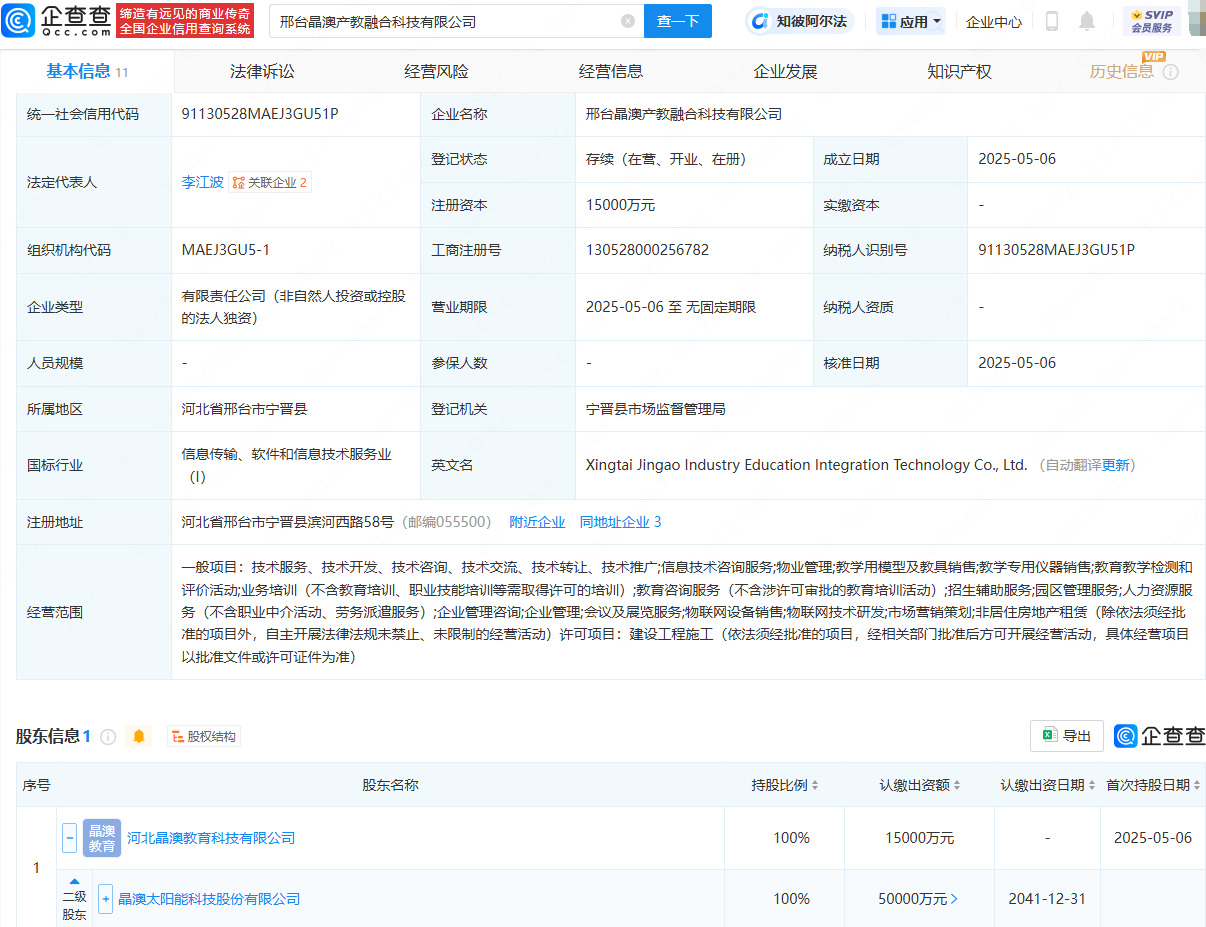Open 河北晶澳教育科技有限公司 link
The width and height of the screenshot is (1206, 927).
point(211,838)
